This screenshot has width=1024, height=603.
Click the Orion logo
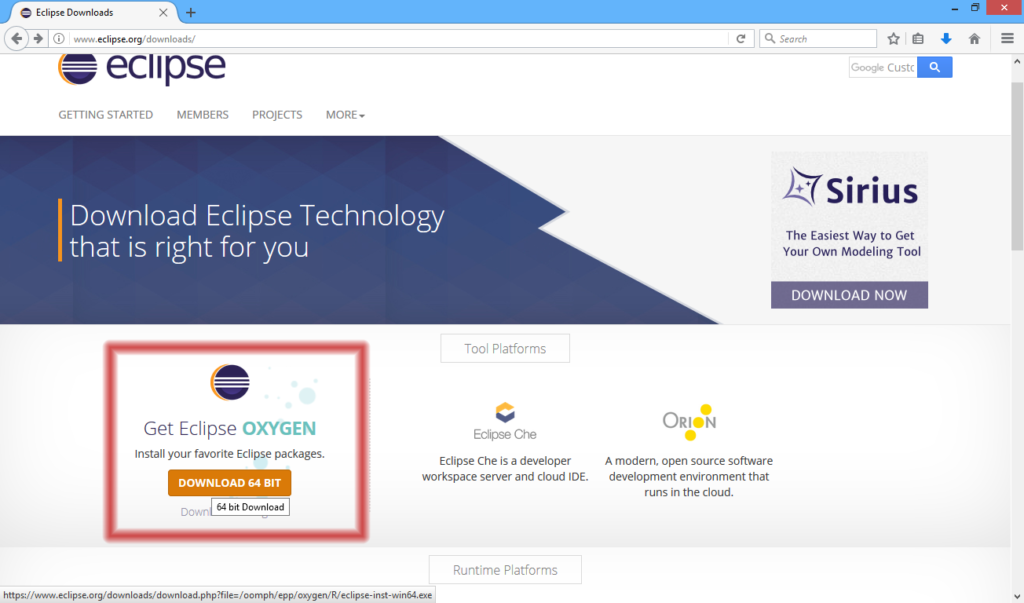click(689, 422)
